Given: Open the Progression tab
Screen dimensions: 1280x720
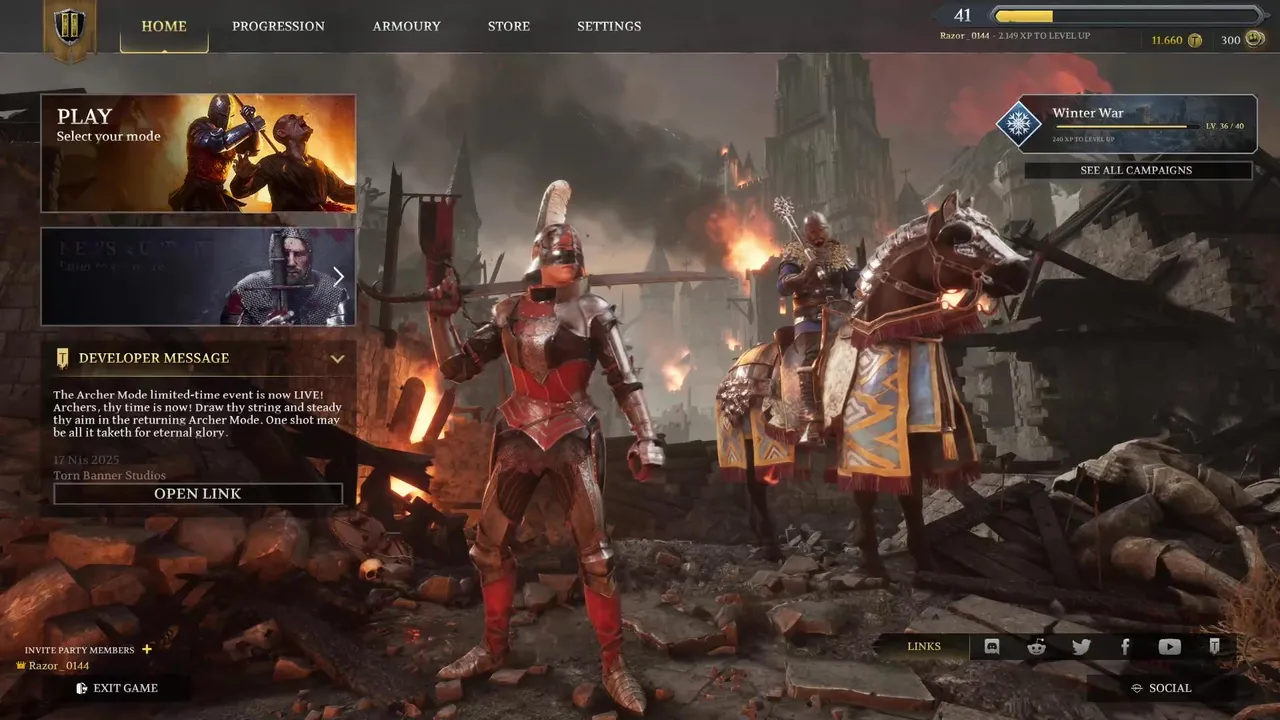Looking at the screenshot, I should 278,26.
